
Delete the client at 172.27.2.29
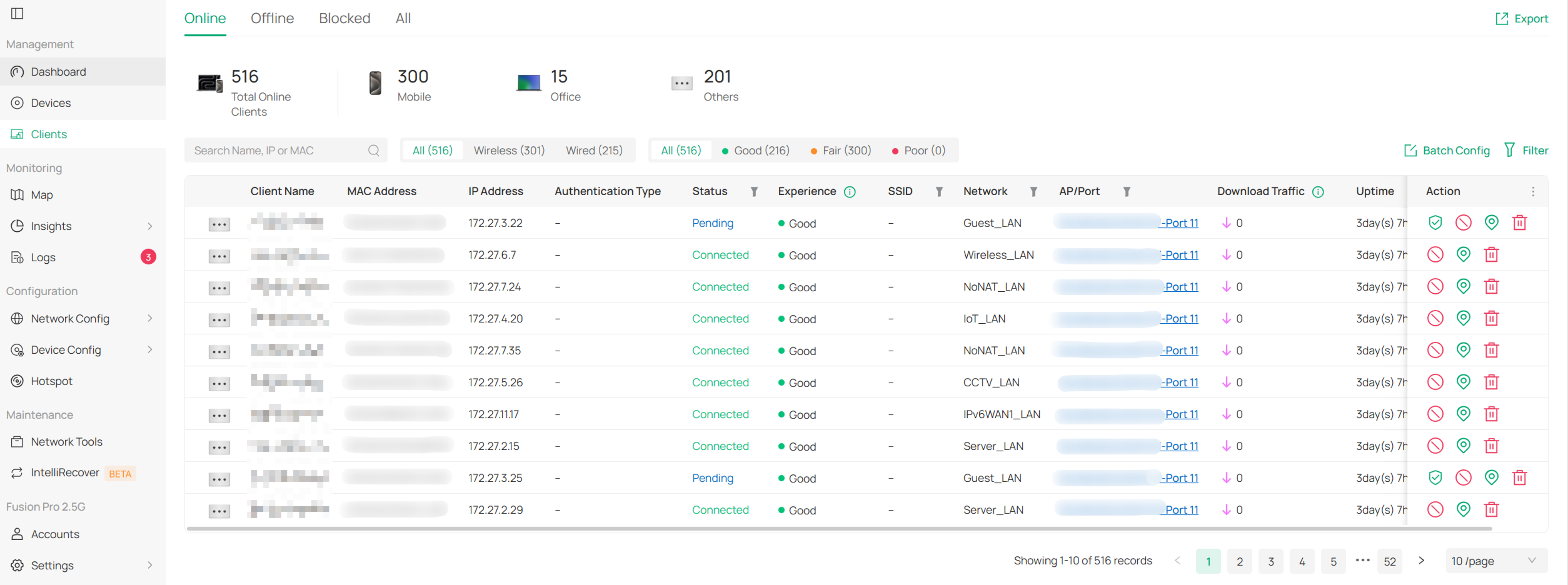[1491, 509]
